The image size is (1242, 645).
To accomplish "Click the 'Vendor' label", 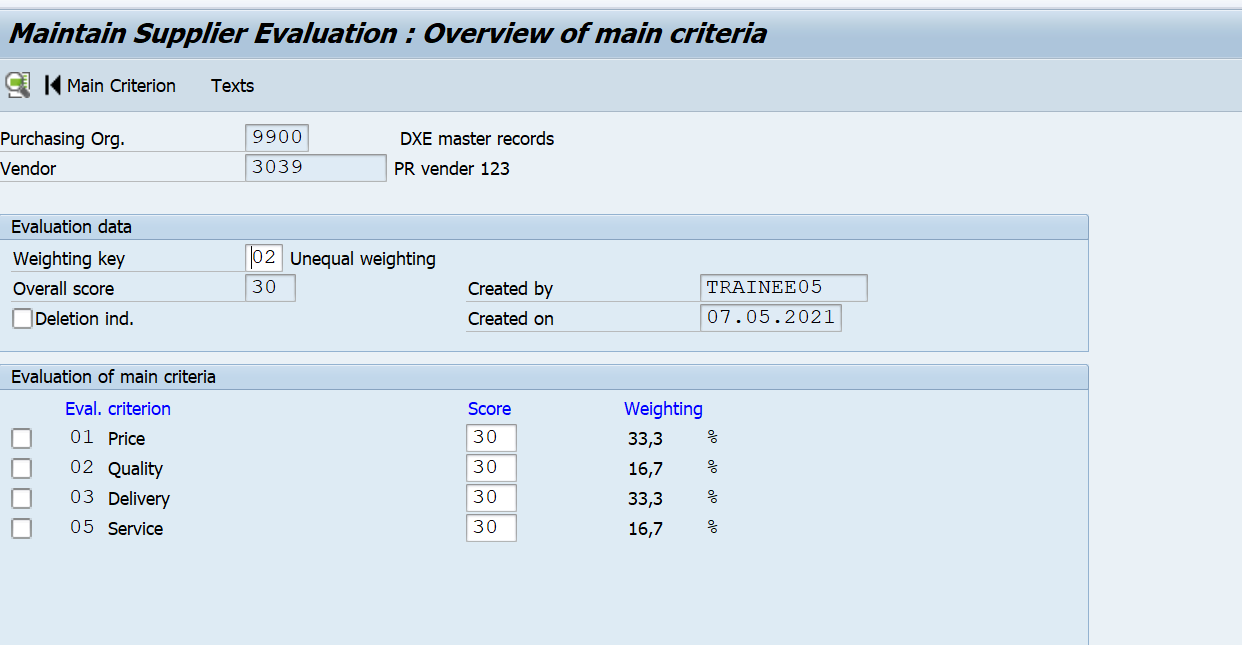I will 28,169.
